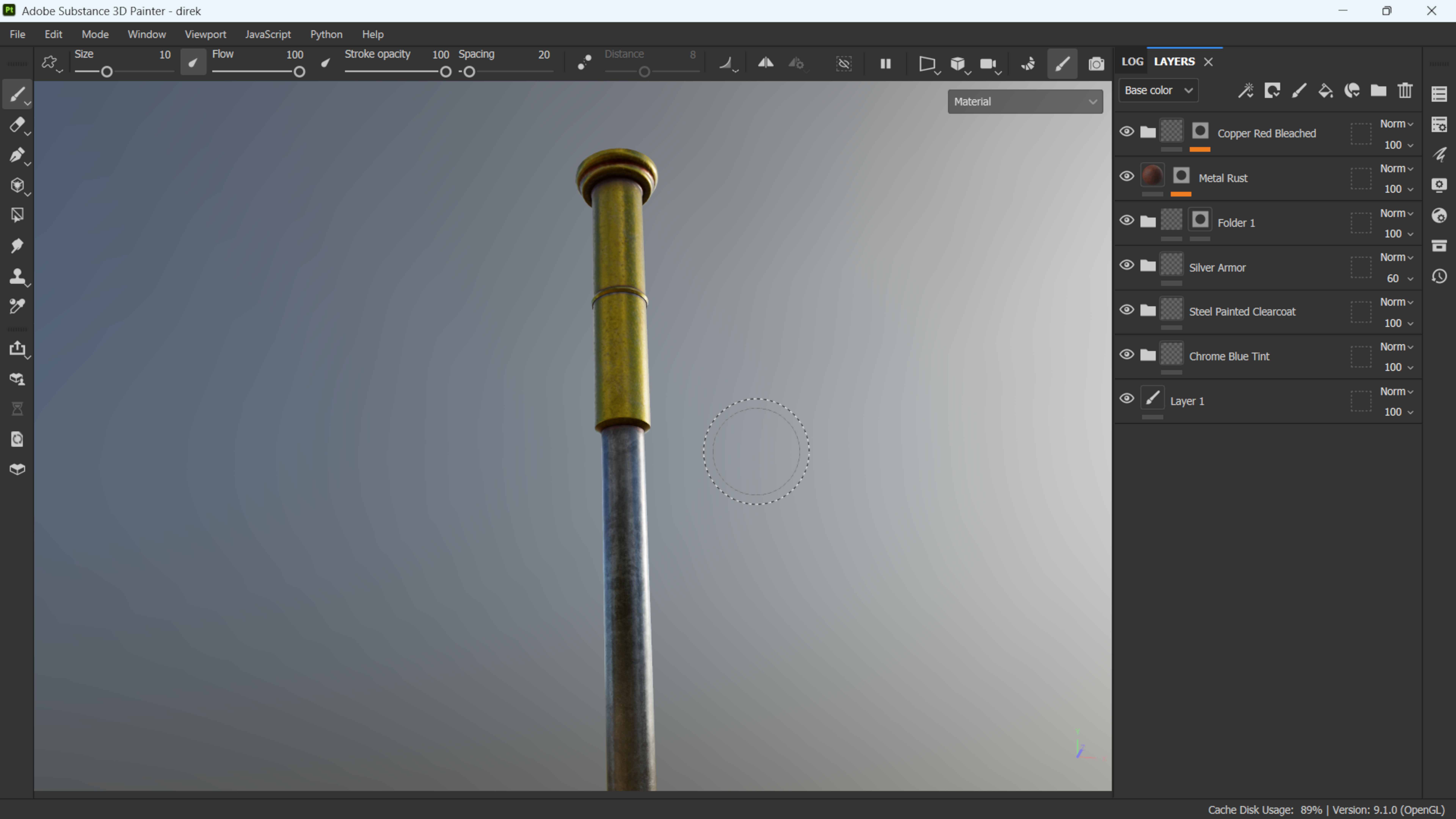The width and height of the screenshot is (1456, 819).
Task: Open the Base color channel dropdown
Action: (1158, 90)
